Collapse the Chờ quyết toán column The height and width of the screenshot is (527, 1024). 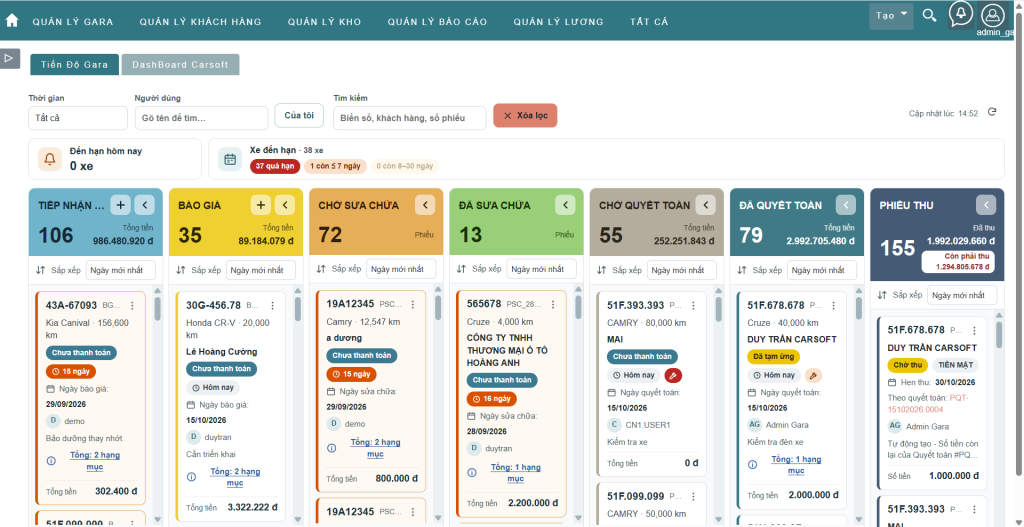[x=706, y=205]
